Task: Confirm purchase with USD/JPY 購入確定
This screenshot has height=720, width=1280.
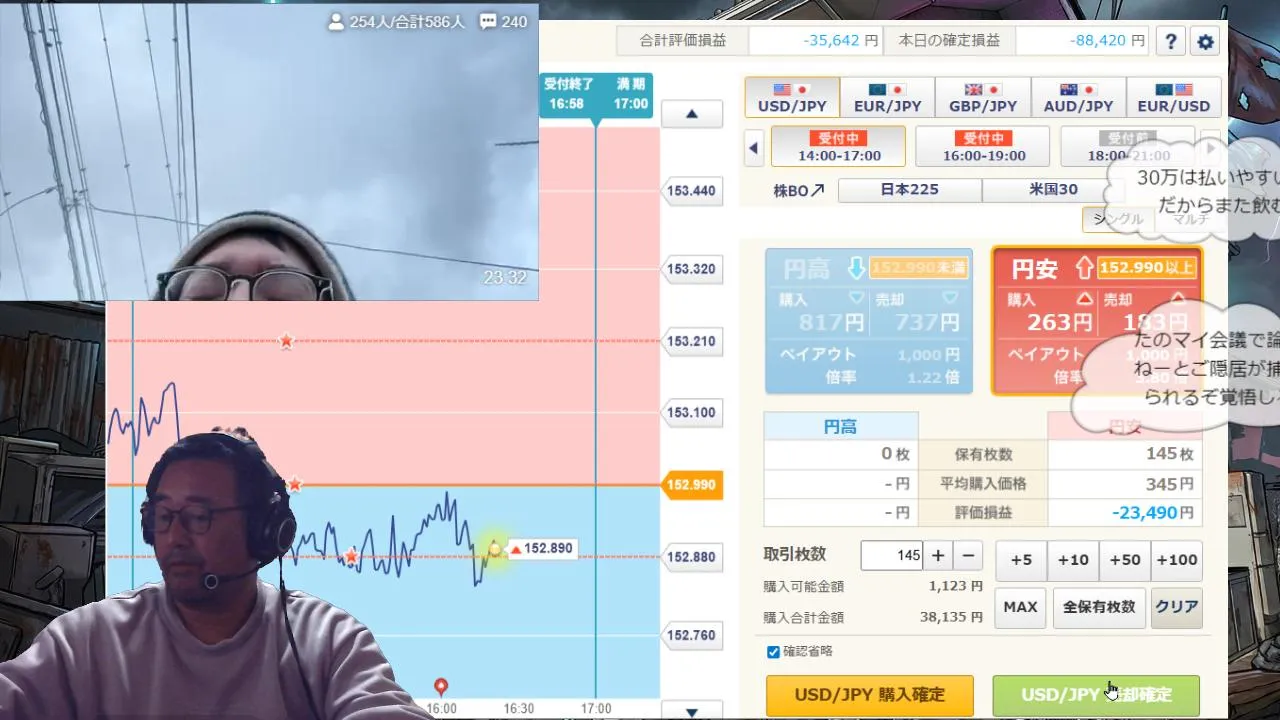Action: [x=870, y=695]
